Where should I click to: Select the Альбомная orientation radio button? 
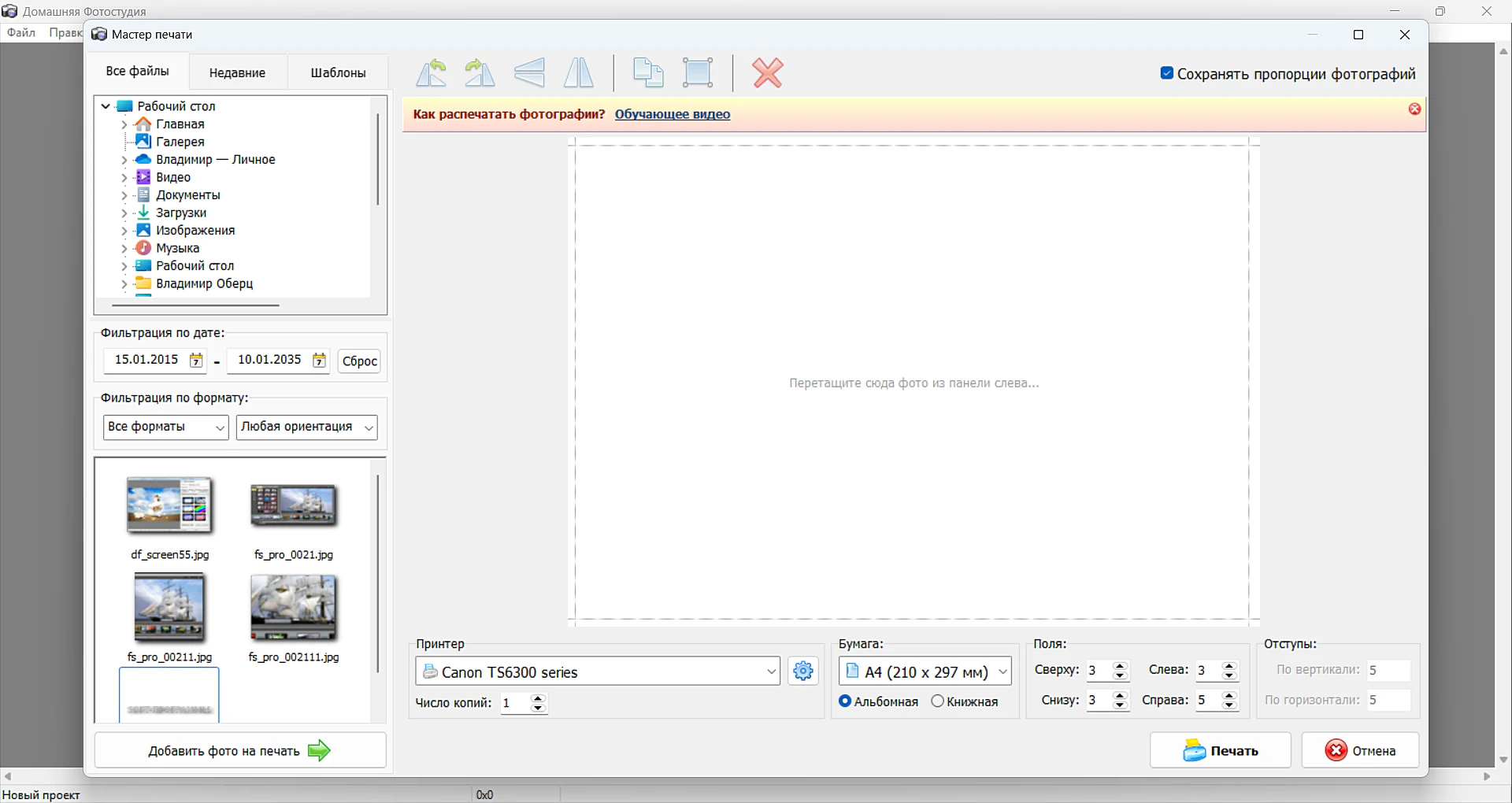tap(845, 701)
